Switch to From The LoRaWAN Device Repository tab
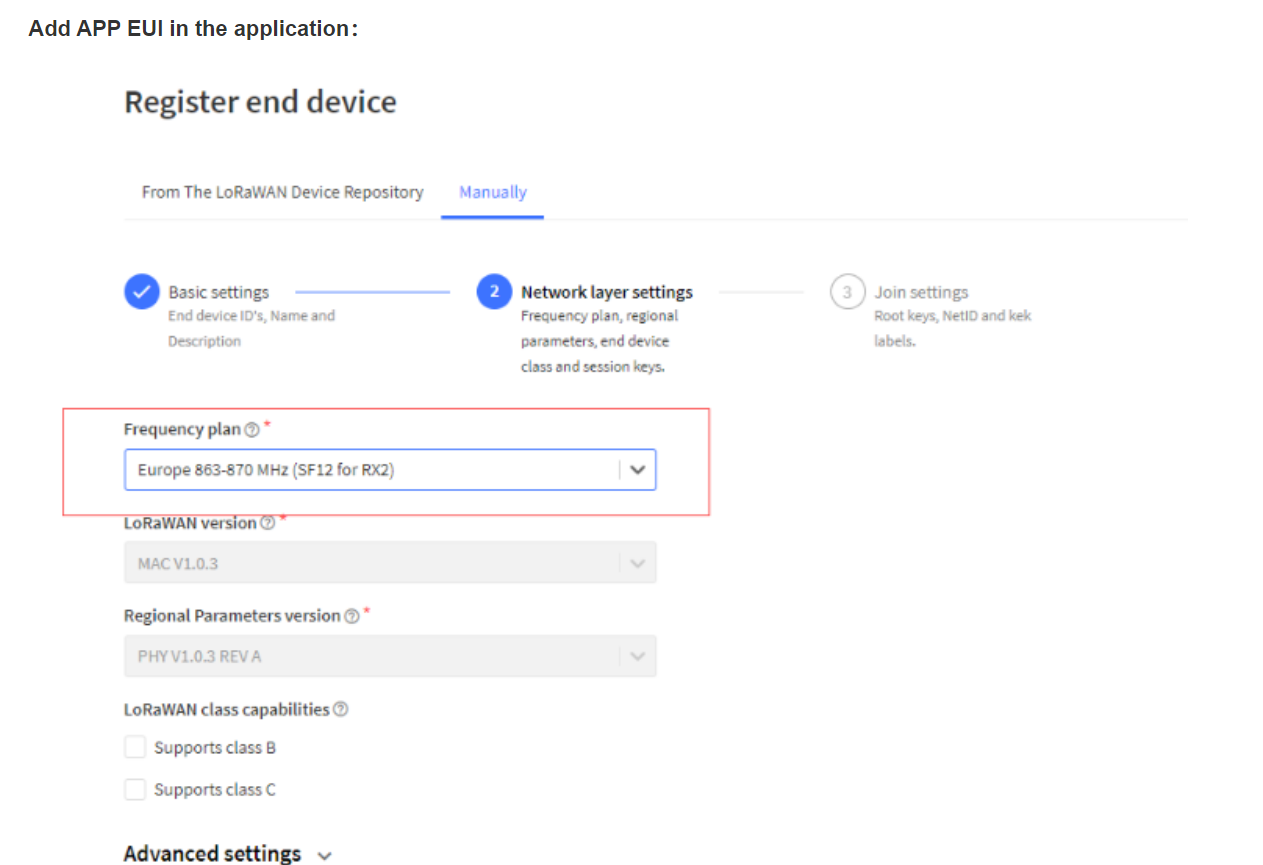1263x865 pixels. (282, 192)
